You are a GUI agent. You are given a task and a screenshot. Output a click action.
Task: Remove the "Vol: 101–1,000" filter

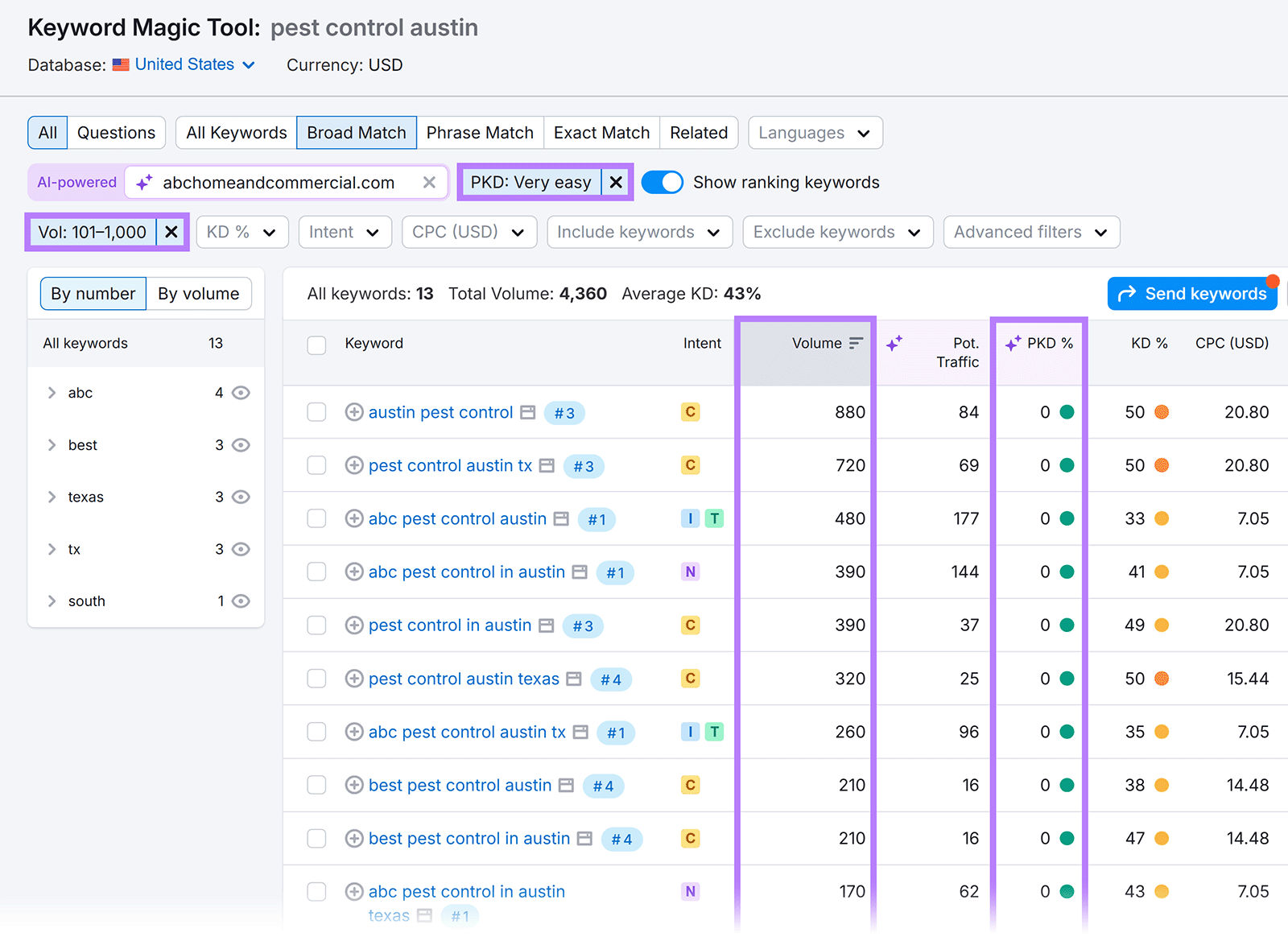tap(171, 232)
